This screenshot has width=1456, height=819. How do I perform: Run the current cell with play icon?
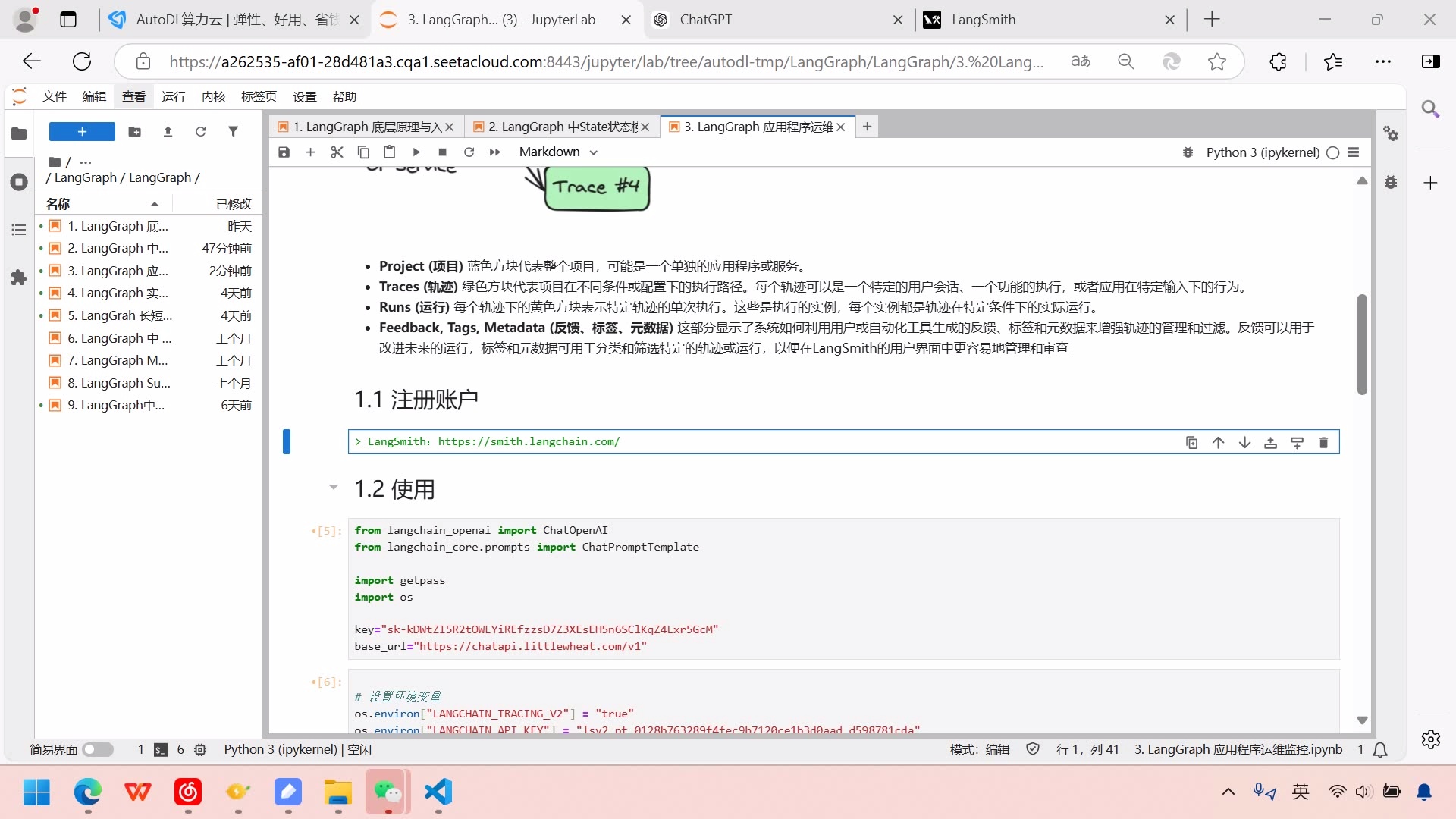click(x=416, y=152)
